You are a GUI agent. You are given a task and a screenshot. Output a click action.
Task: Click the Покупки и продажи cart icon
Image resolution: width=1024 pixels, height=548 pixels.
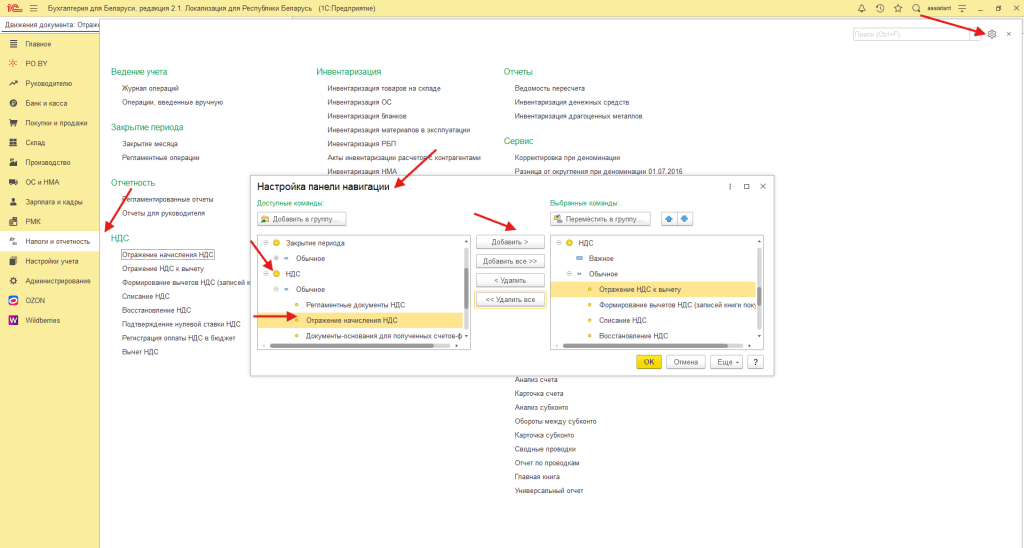[13, 123]
